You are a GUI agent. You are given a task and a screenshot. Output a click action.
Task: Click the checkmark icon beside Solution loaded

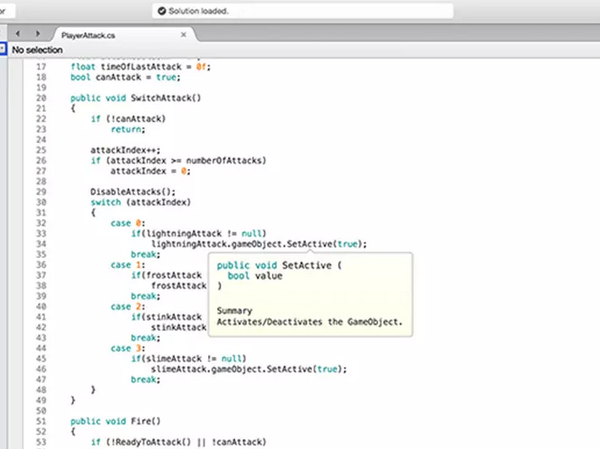162,11
